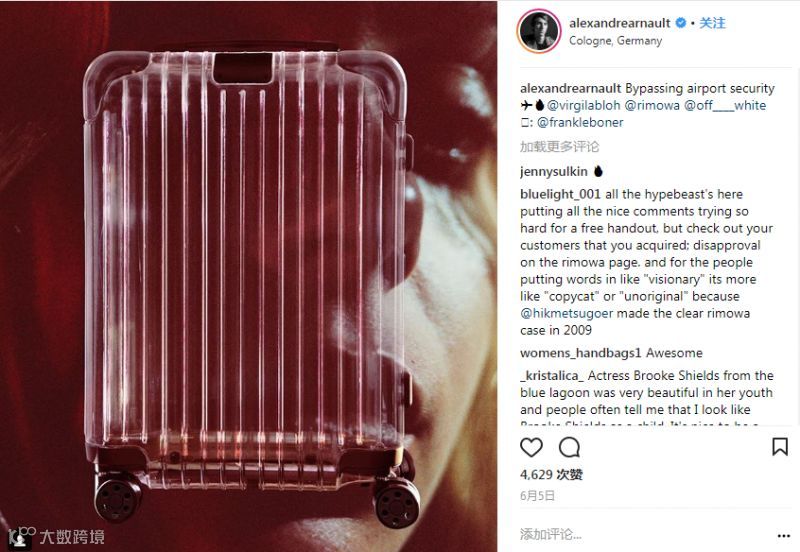The height and width of the screenshot is (552, 800).
Task: Open bluelight_001 commenter profile
Action: click(560, 194)
